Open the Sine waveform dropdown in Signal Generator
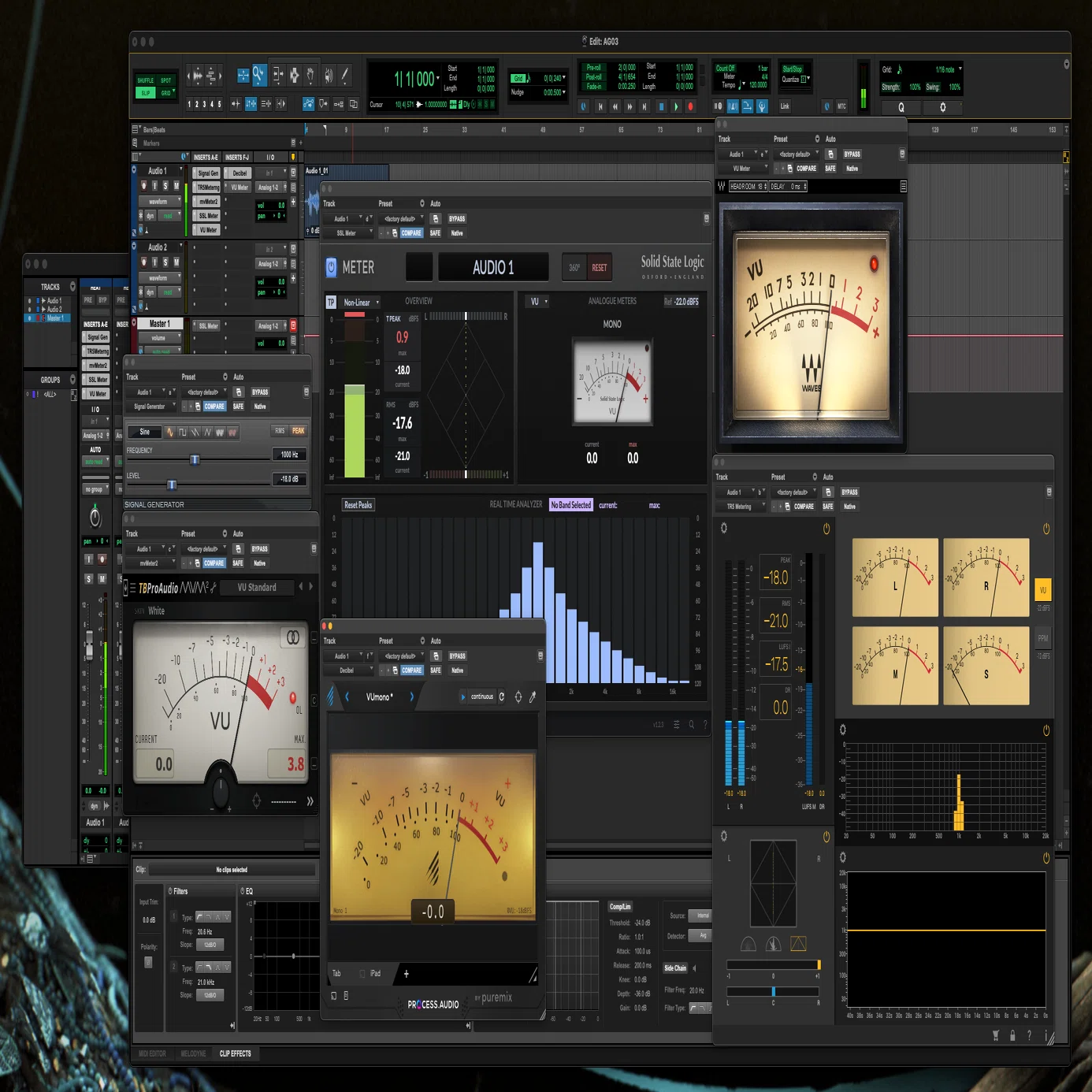The width and height of the screenshot is (1092, 1092). [144, 432]
